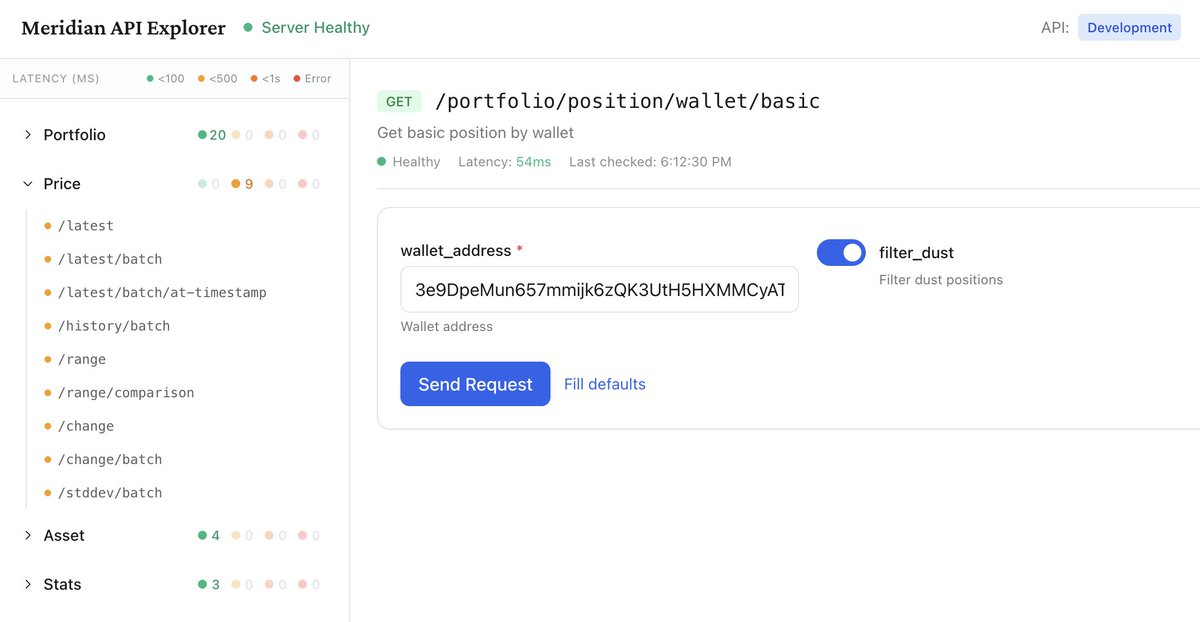Click the Fill defaults link

605,384
